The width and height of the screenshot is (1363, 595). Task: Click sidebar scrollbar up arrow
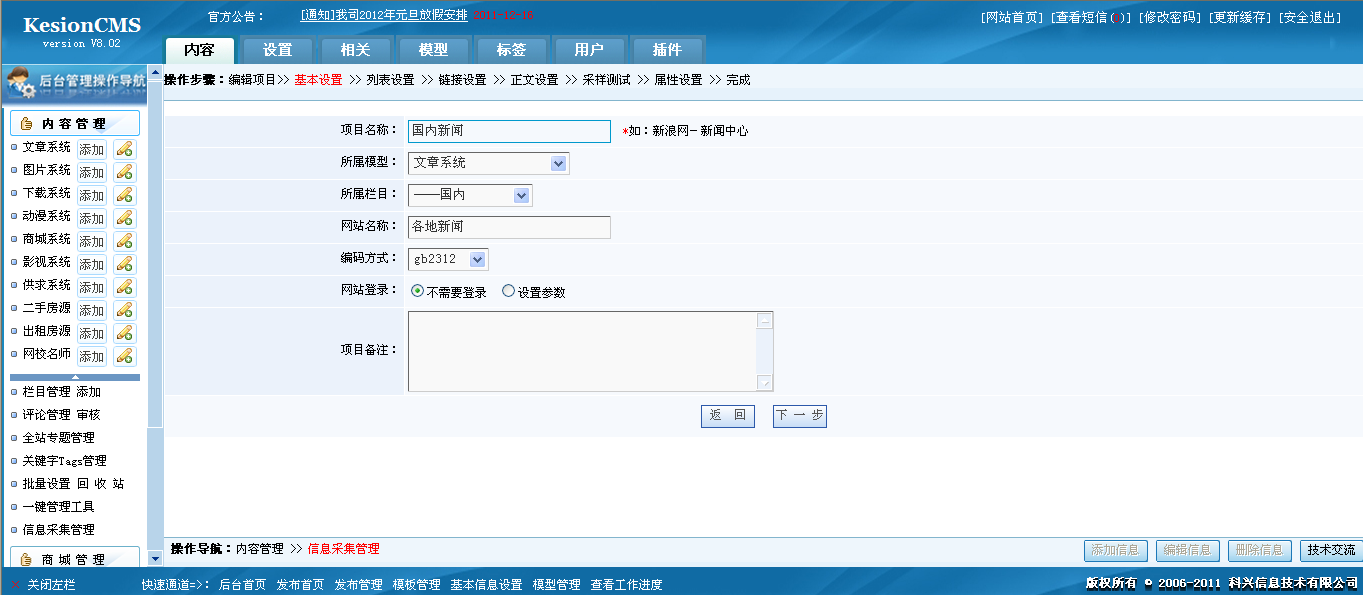pyautogui.click(x=155, y=75)
